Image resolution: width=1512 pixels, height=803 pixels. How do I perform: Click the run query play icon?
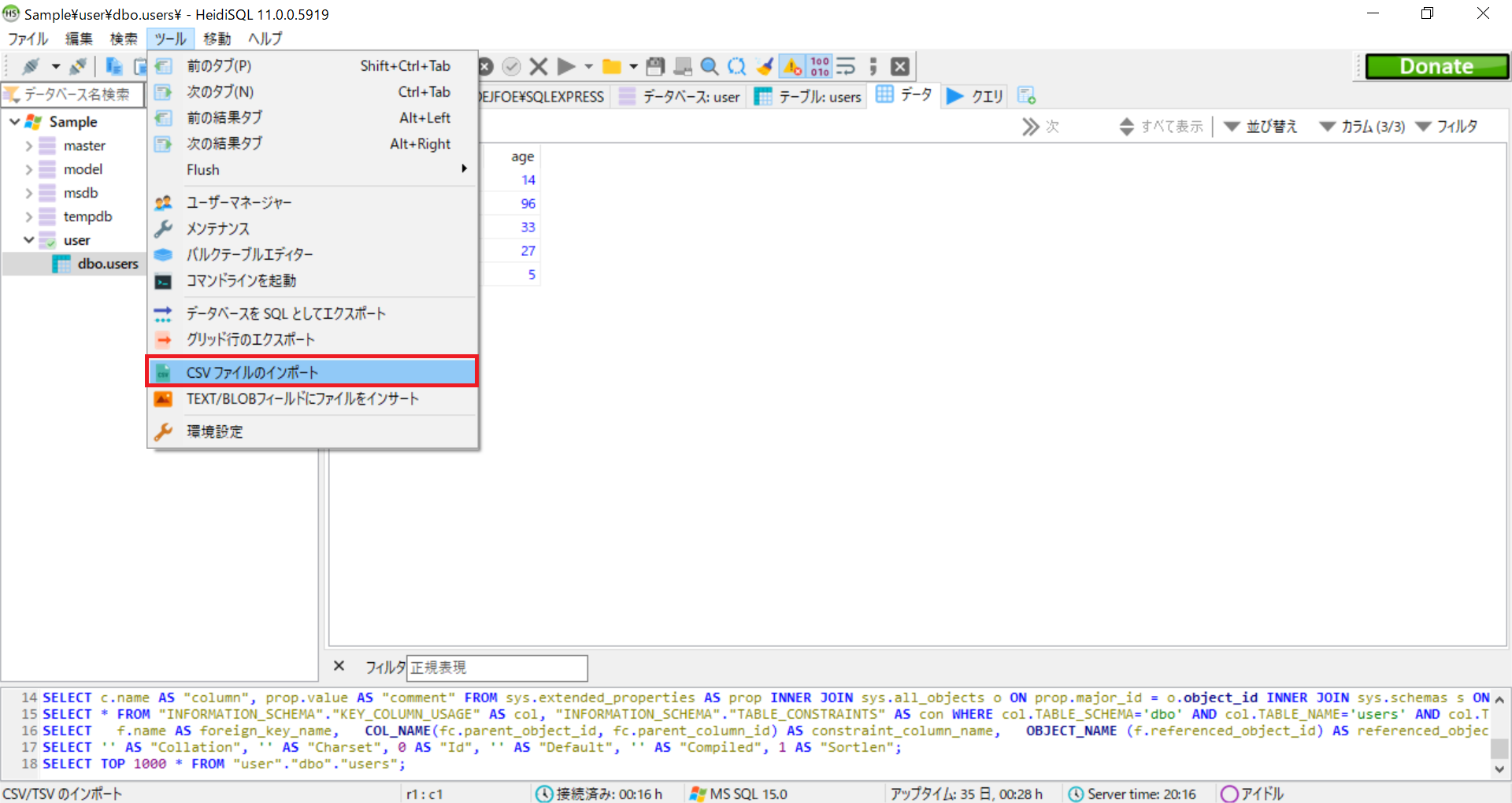(565, 66)
